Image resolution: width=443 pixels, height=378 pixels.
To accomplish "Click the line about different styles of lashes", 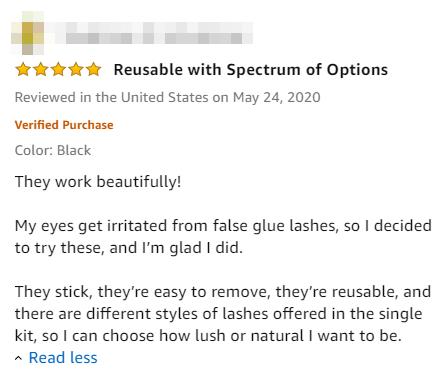I will (218, 314).
